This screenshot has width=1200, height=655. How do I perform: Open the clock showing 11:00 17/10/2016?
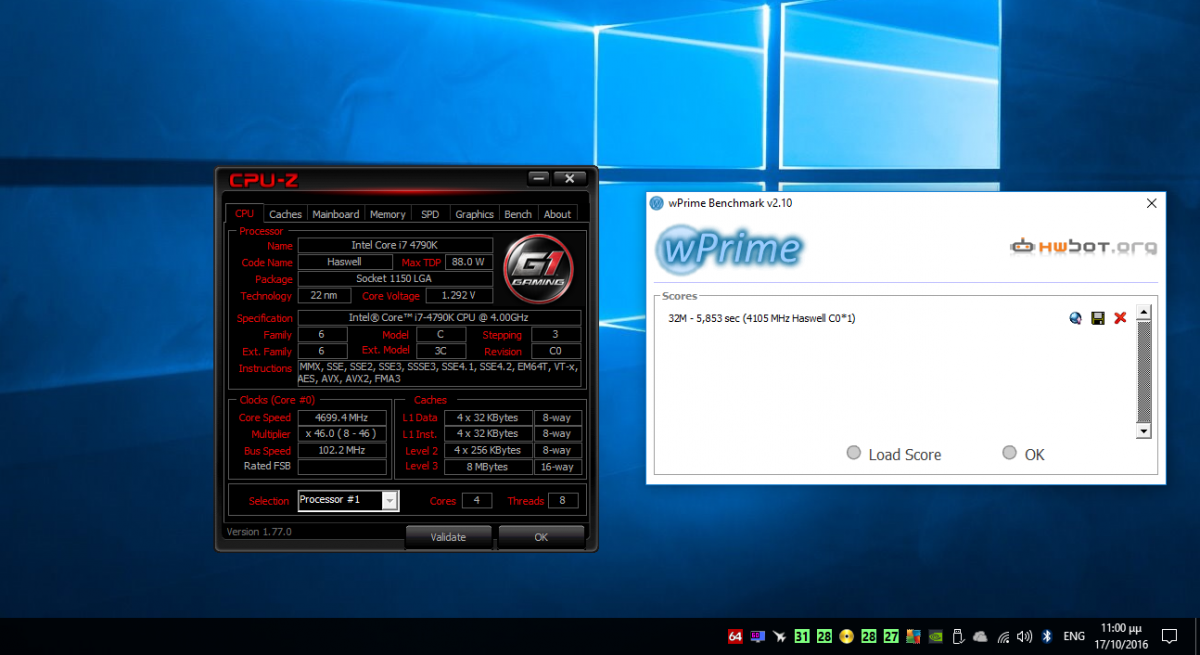(1119, 636)
